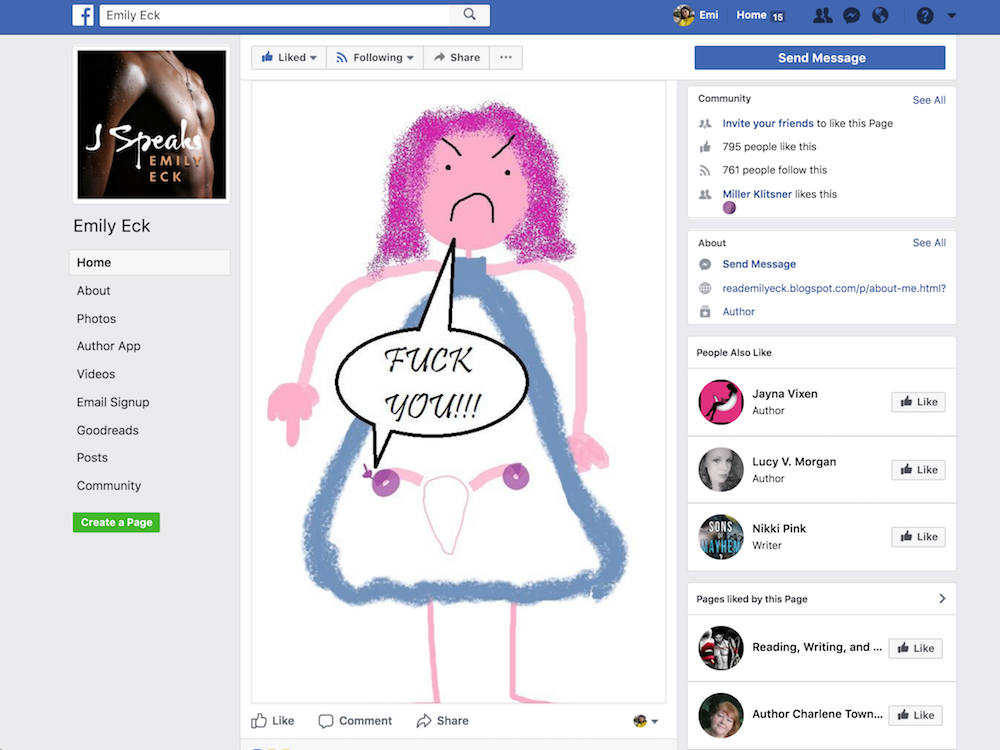Click the Emily Eck page title
1000x750 pixels.
point(112,226)
